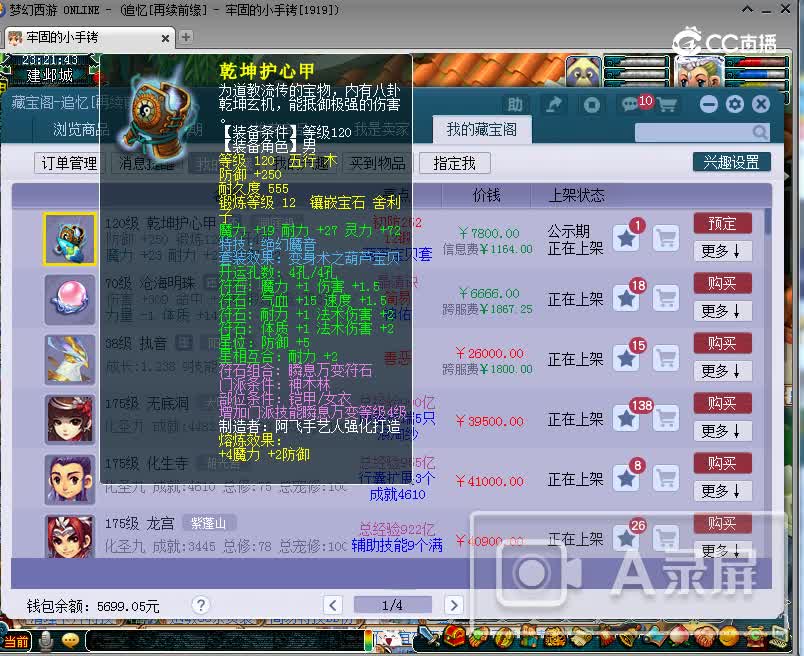Open the 订单管理 sub-tab
The height and width of the screenshot is (656, 804).
coord(69,163)
